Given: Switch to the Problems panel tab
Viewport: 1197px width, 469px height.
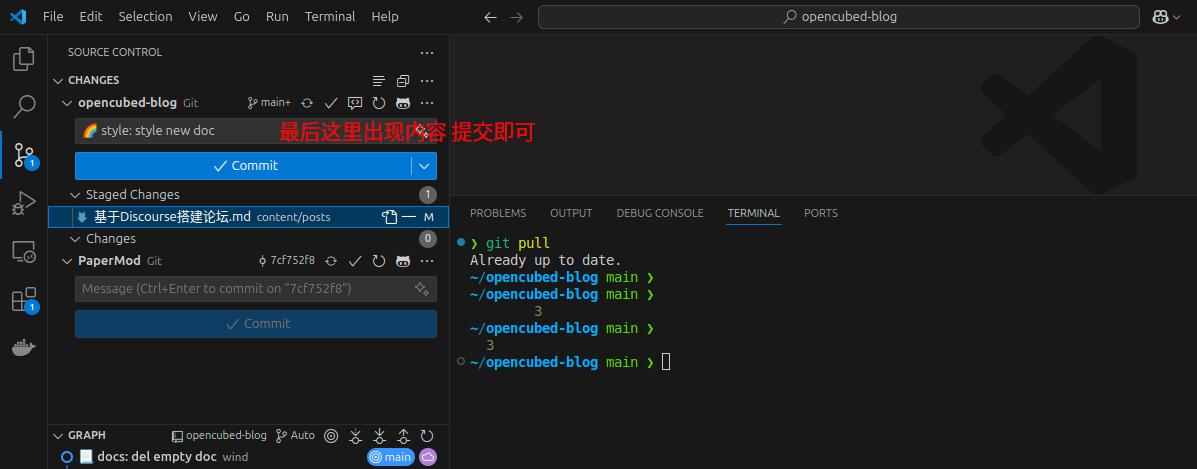Looking at the screenshot, I should pyautogui.click(x=497, y=213).
